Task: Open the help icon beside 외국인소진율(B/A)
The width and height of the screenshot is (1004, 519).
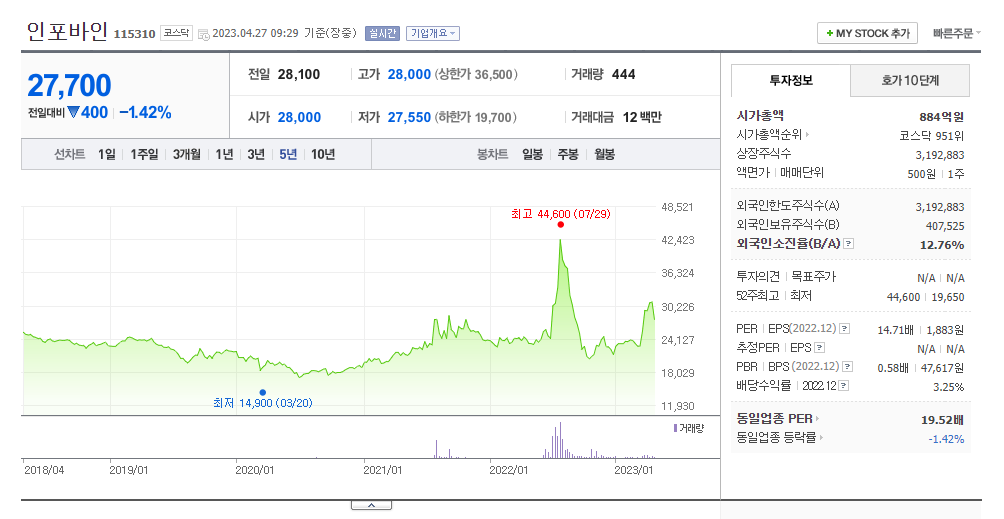Action: [848, 244]
